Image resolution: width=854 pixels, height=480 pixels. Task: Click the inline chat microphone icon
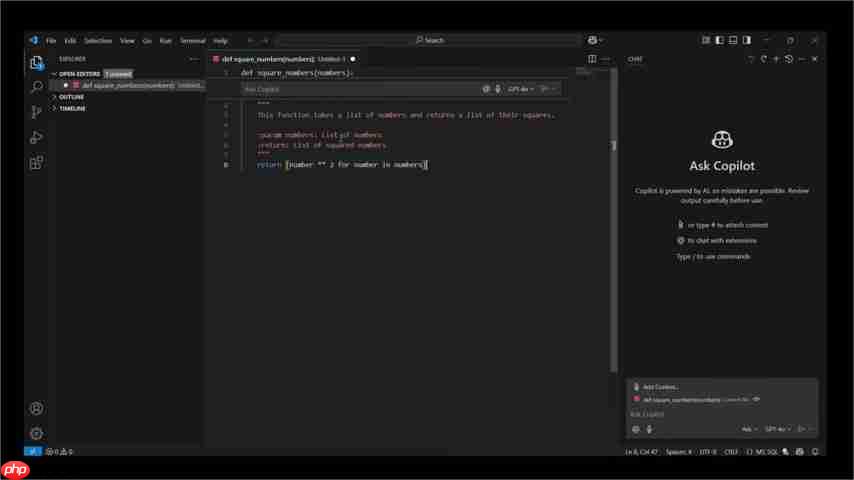(497, 89)
